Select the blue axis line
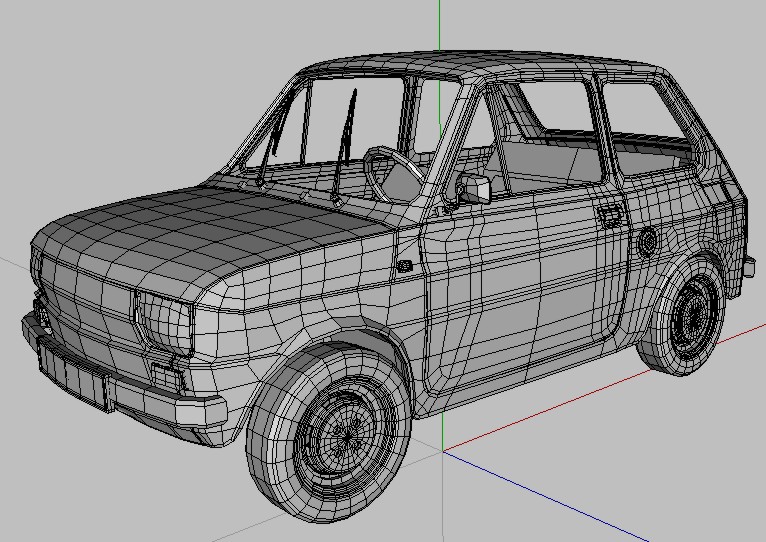 point(545,496)
